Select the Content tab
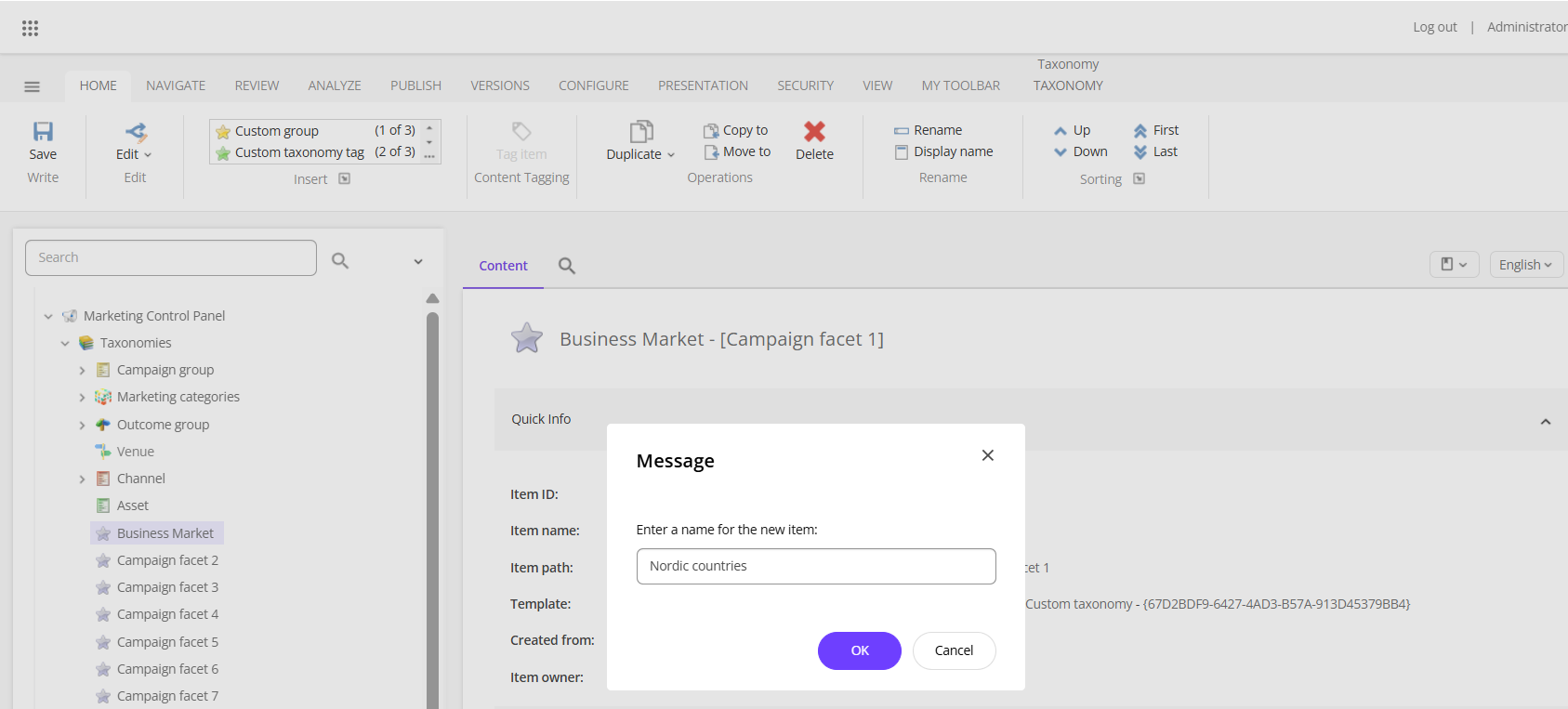 click(x=503, y=266)
